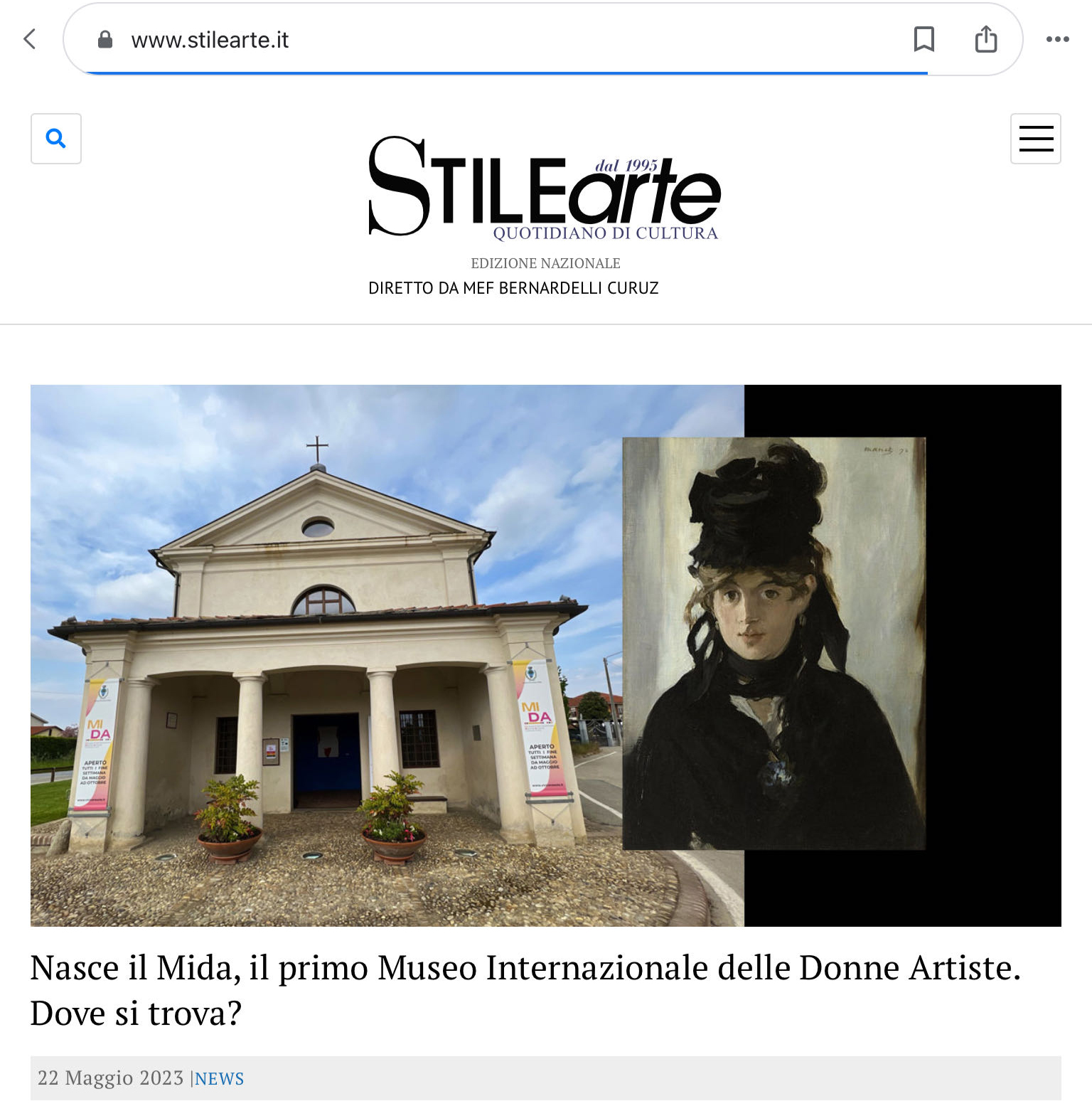Click the STILEarte logo

[x=545, y=188]
